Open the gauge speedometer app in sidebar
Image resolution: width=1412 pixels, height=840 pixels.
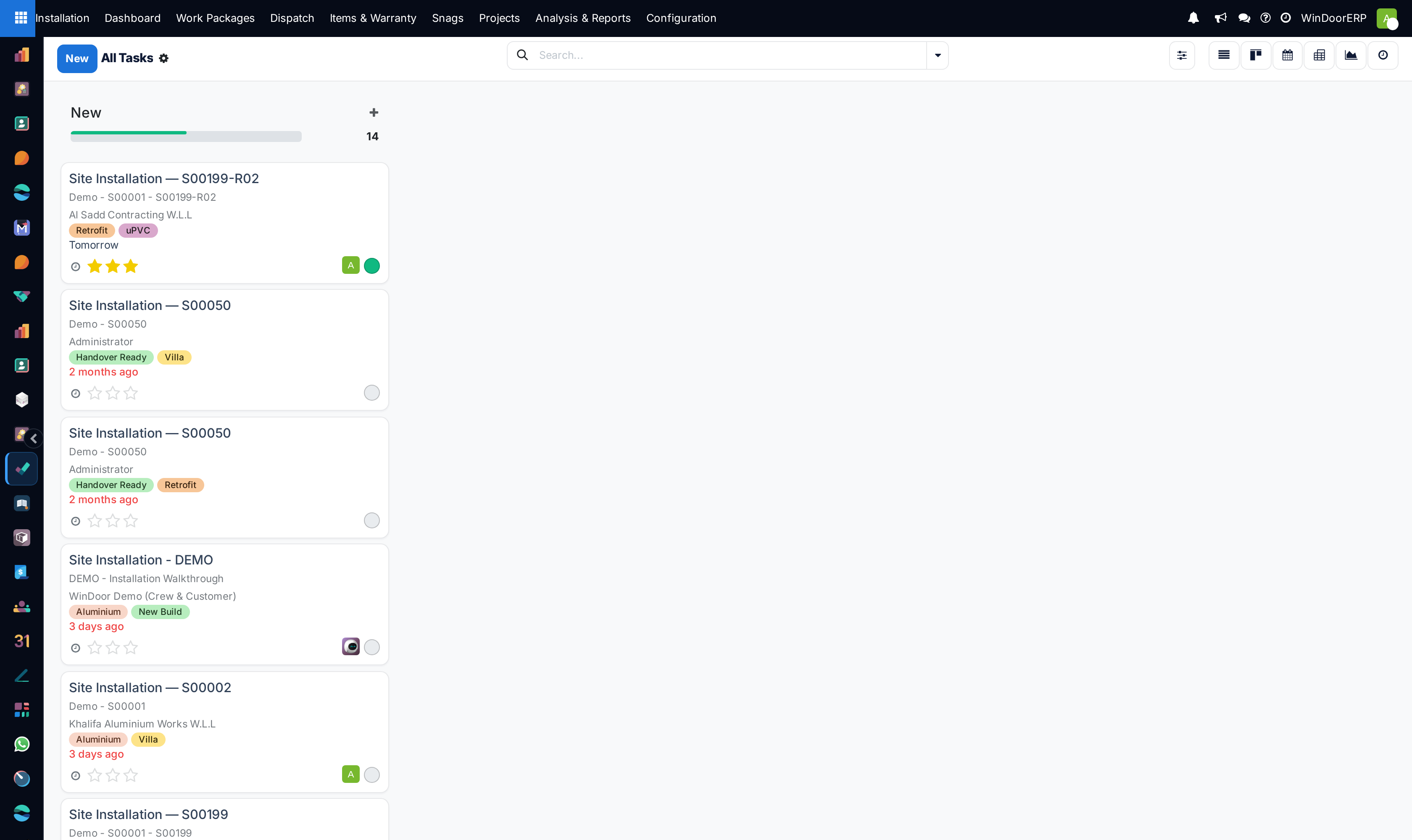(21, 779)
